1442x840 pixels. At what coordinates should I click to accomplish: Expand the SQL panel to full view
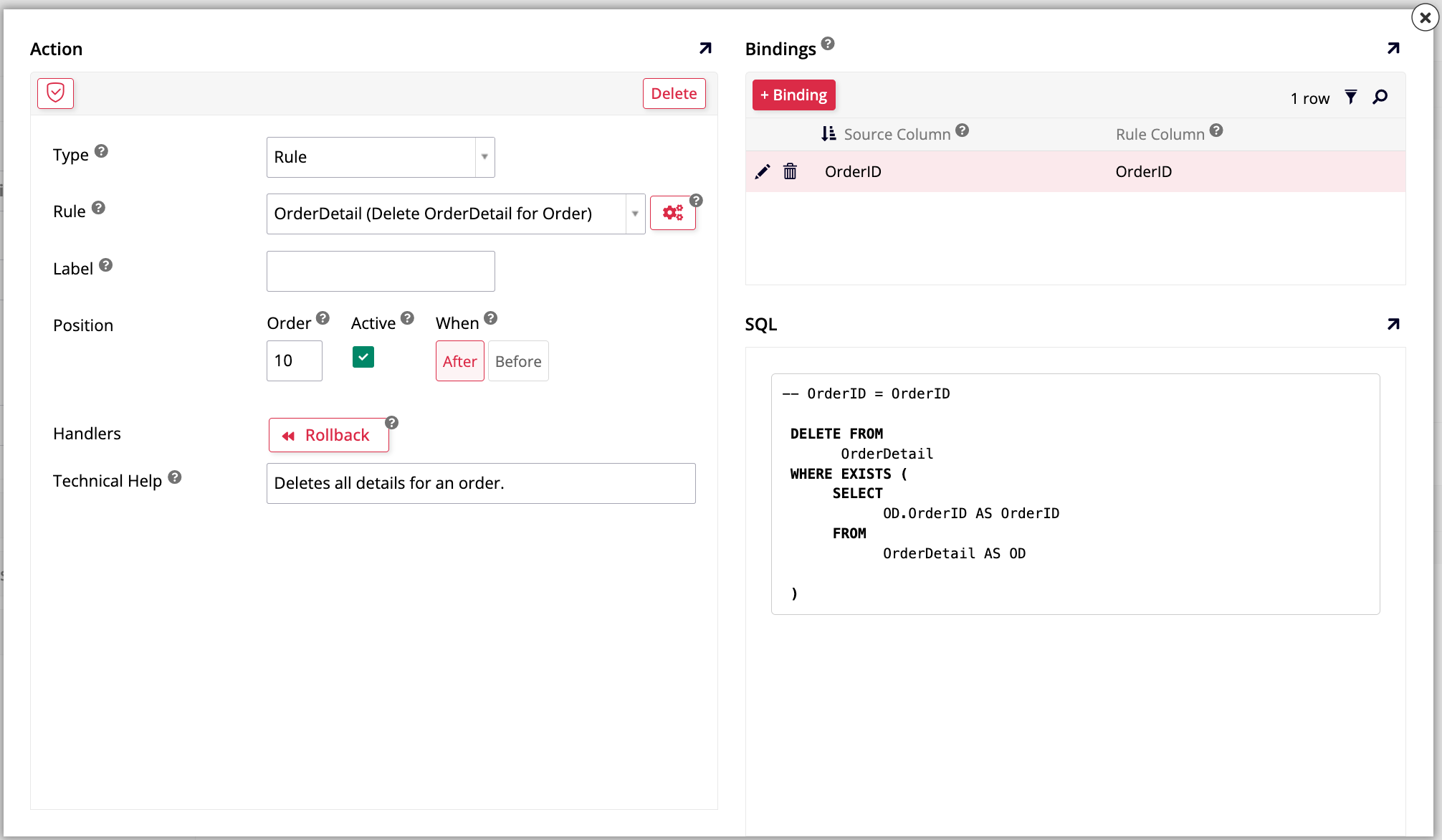[1393, 324]
